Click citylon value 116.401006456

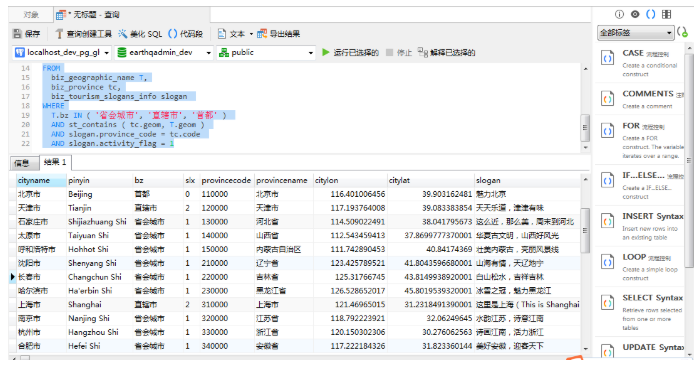pos(358,194)
